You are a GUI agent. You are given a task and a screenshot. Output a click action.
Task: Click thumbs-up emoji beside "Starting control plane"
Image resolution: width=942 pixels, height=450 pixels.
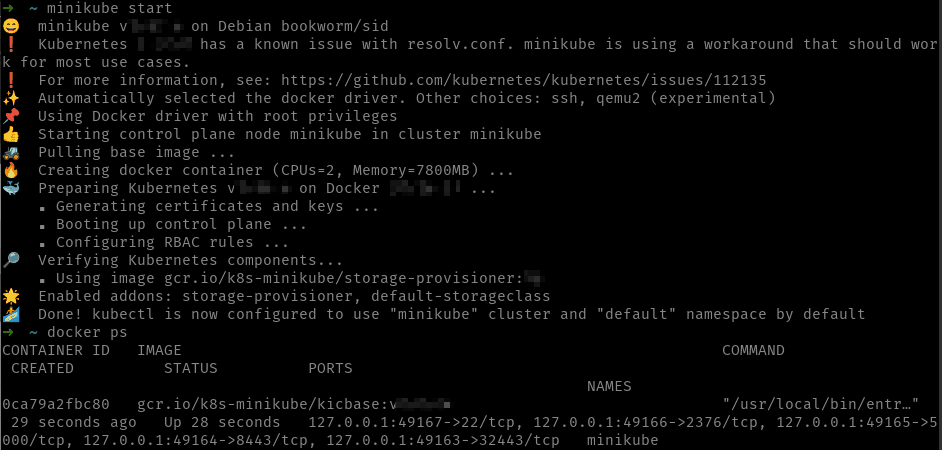coord(11,134)
